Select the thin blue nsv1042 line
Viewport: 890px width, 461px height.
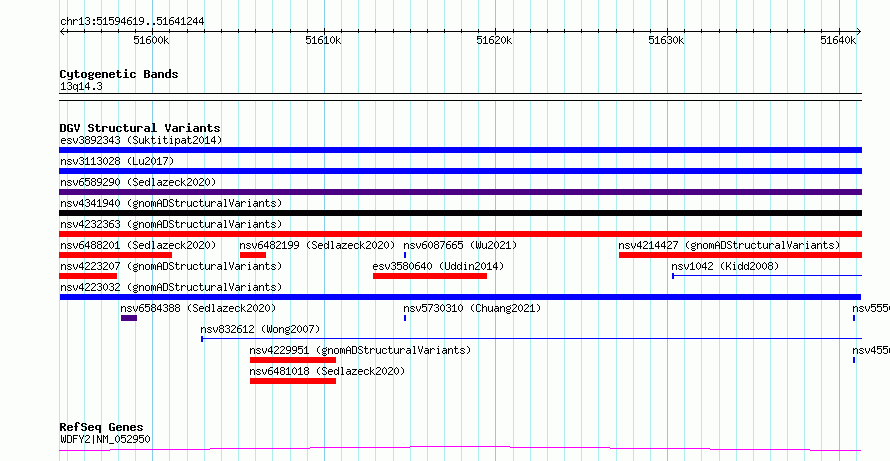[x=767, y=276]
